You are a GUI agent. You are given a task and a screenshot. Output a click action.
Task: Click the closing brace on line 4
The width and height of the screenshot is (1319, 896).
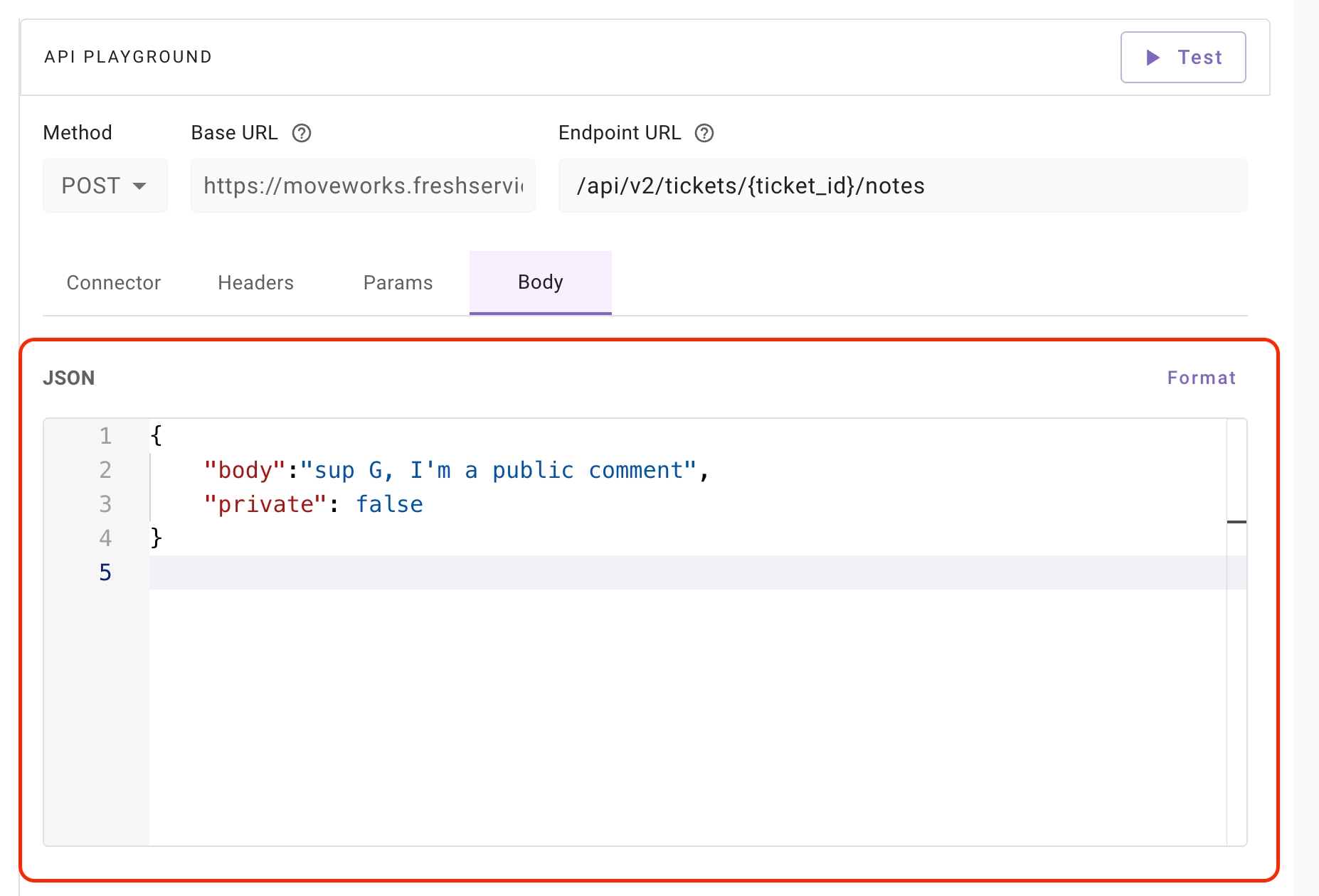click(x=157, y=538)
